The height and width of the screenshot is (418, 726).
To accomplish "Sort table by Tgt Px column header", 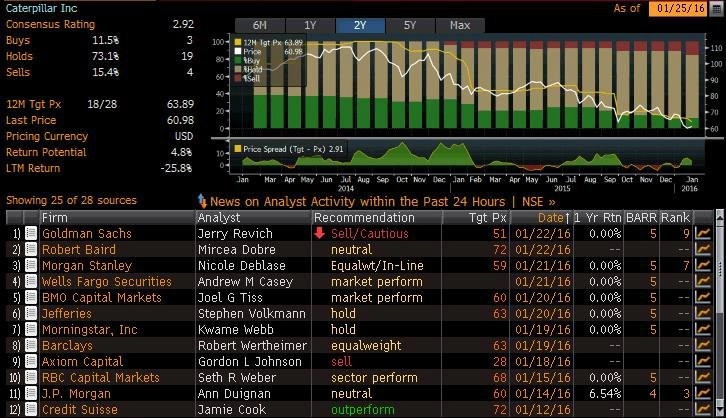I will 476,218.
